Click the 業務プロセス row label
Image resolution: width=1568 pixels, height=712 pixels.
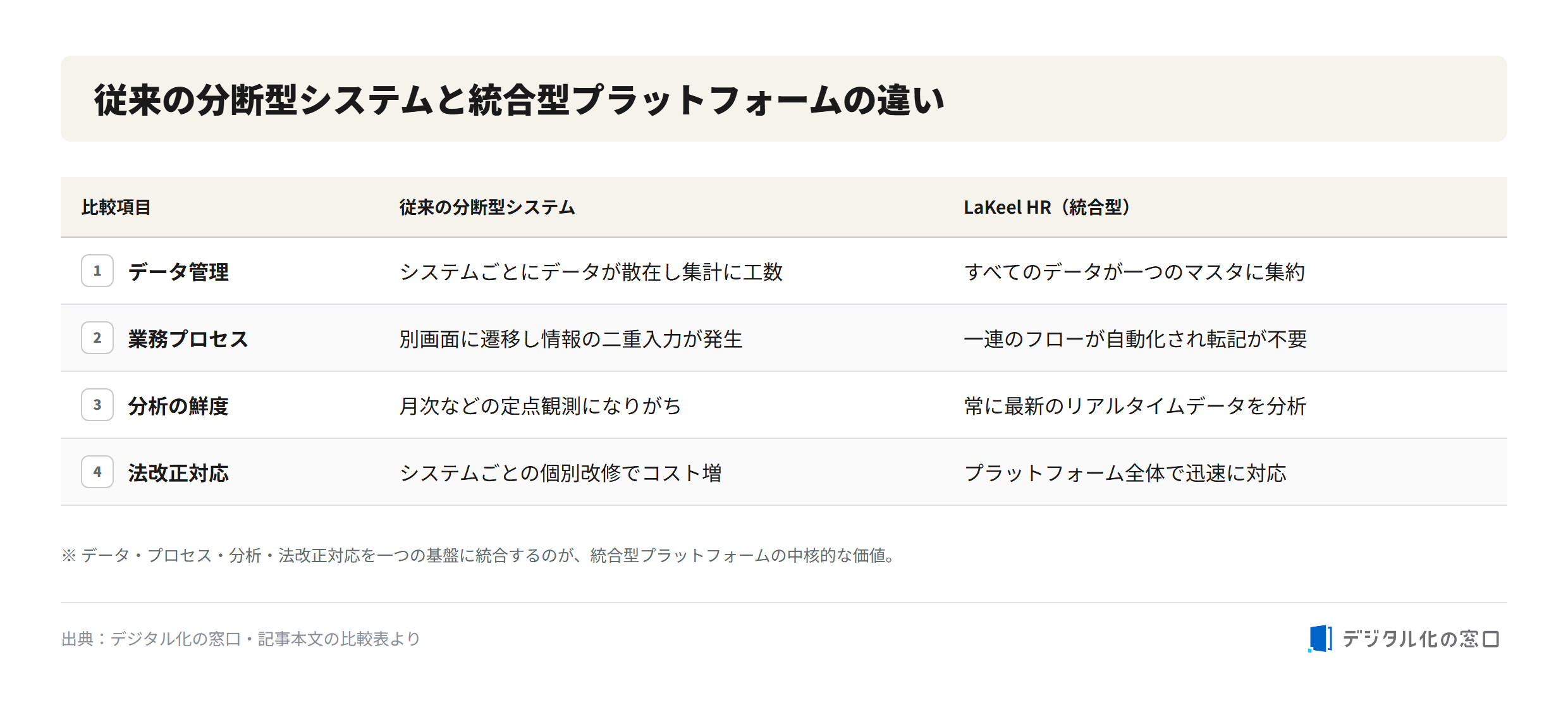tap(188, 339)
